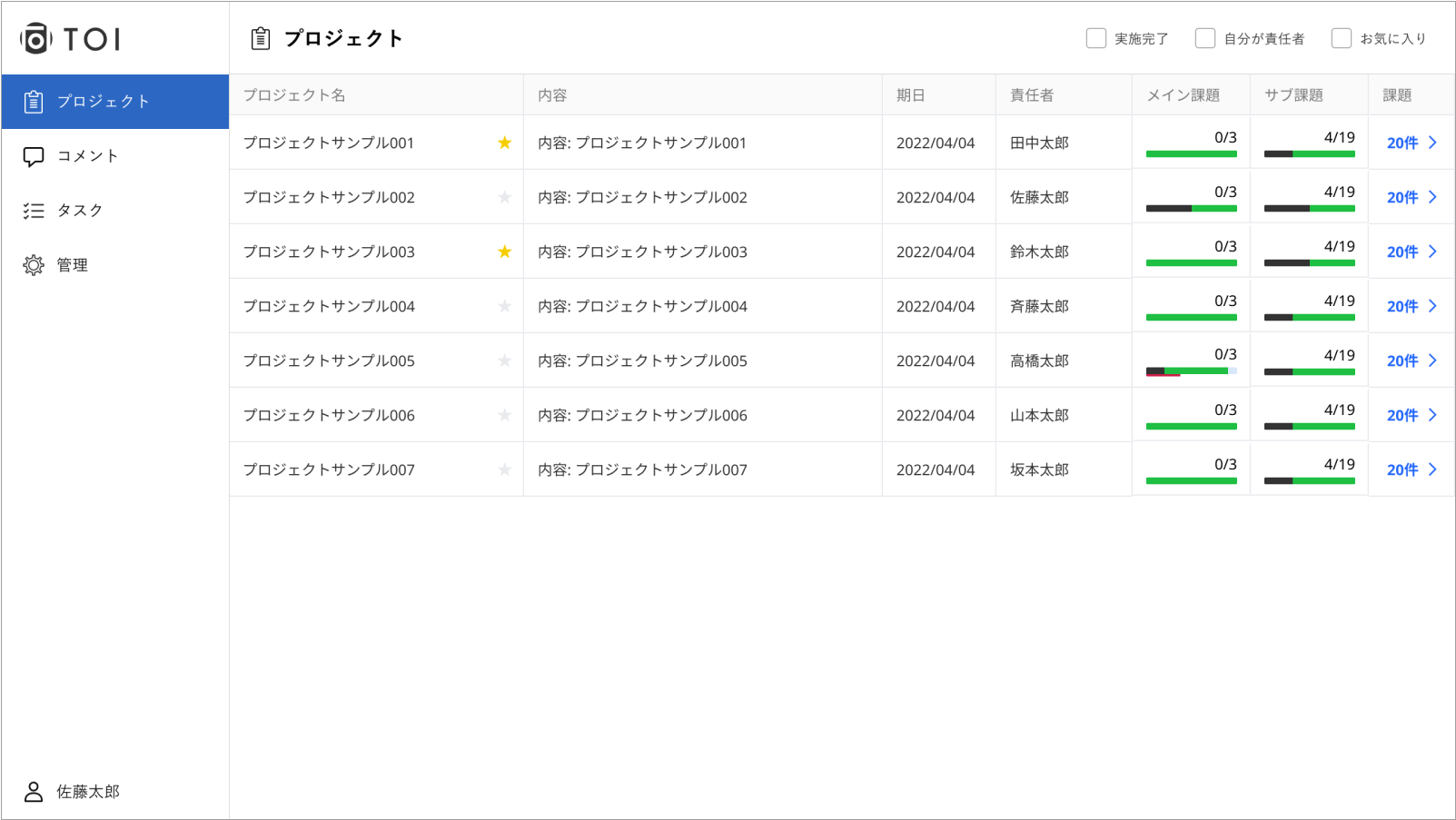This screenshot has width=1456, height=820.
Task: Open row 006 chevron arrow
Action: [1432, 415]
